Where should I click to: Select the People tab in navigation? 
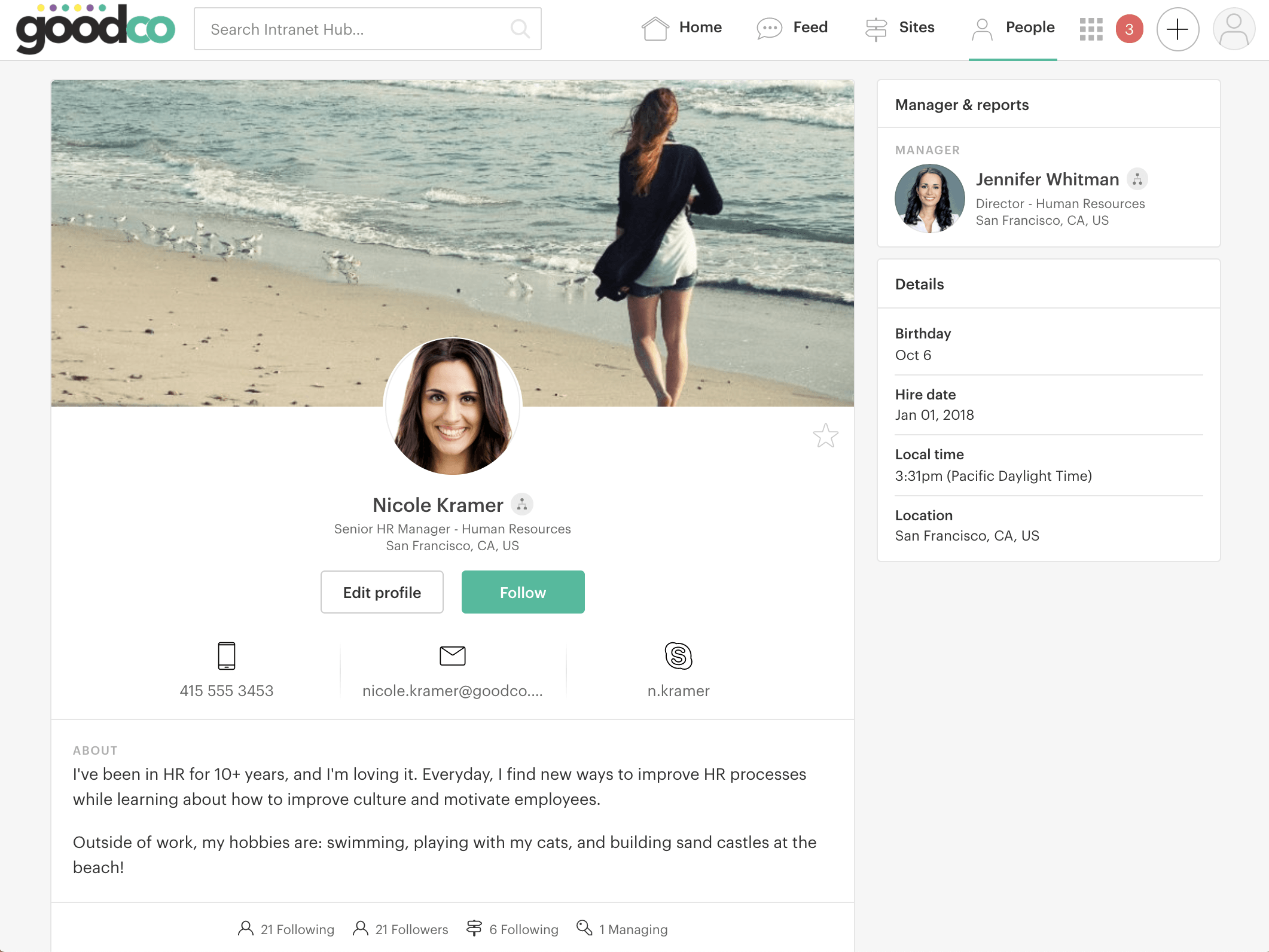1013,27
